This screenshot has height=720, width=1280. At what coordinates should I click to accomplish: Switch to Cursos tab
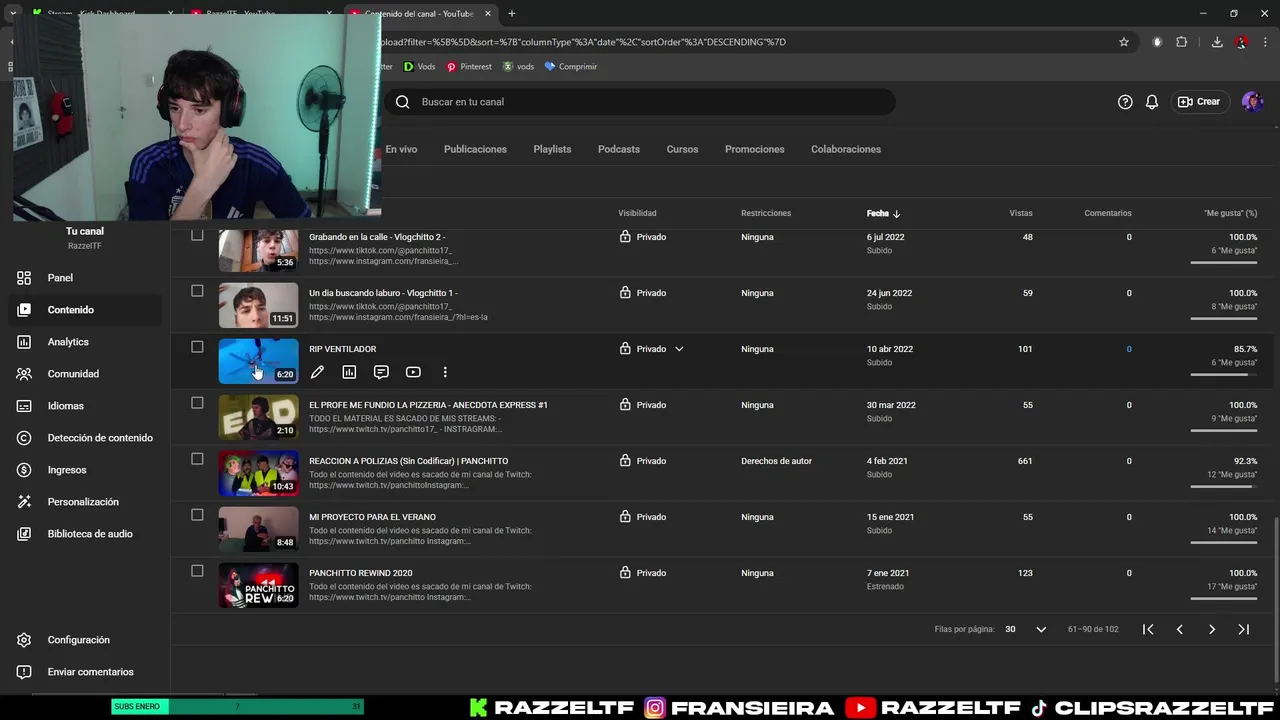(682, 149)
